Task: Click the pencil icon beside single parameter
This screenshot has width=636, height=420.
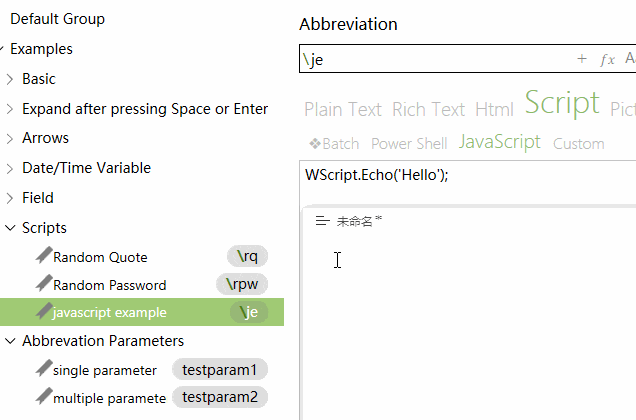Action: 43,369
